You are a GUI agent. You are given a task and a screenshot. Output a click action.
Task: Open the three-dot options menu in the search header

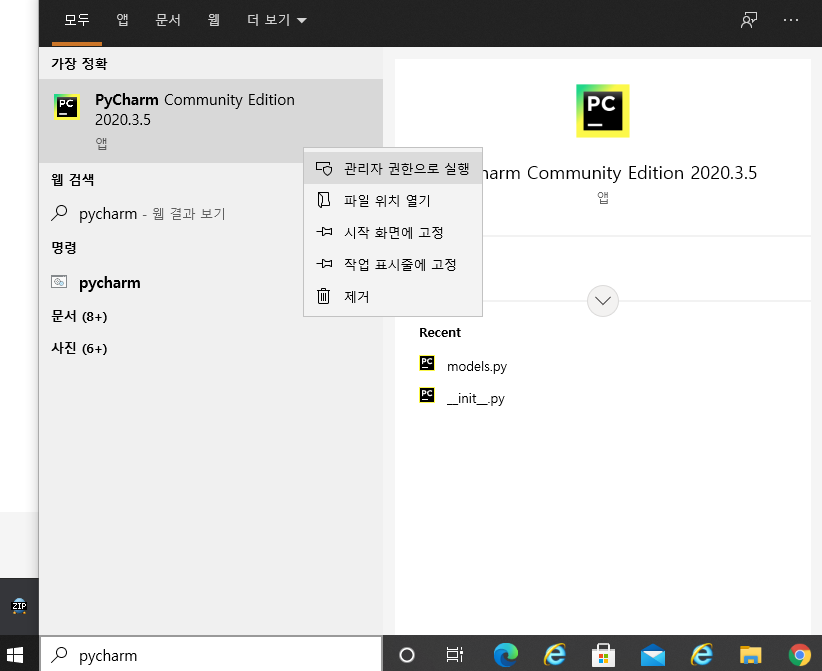coord(791,20)
